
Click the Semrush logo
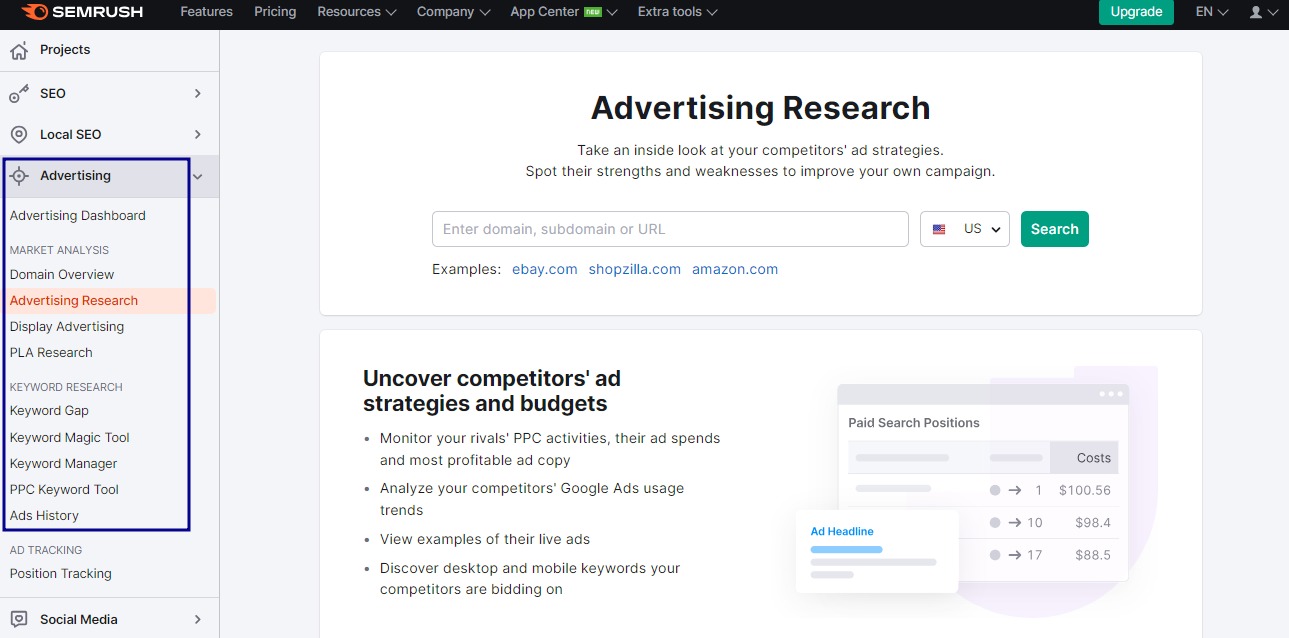[82, 12]
